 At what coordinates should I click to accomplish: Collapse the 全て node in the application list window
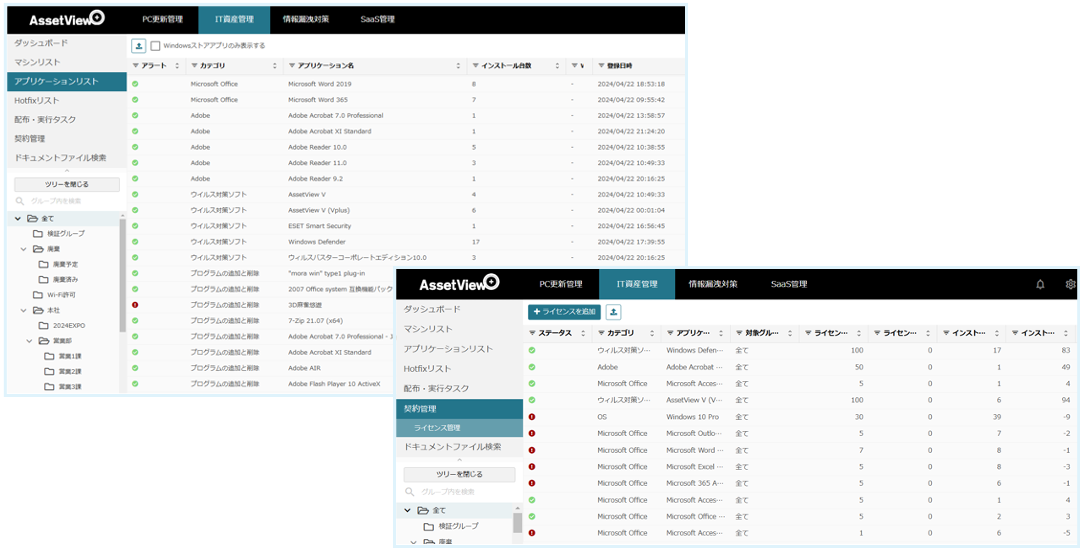pyautogui.click(x=18, y=218)
